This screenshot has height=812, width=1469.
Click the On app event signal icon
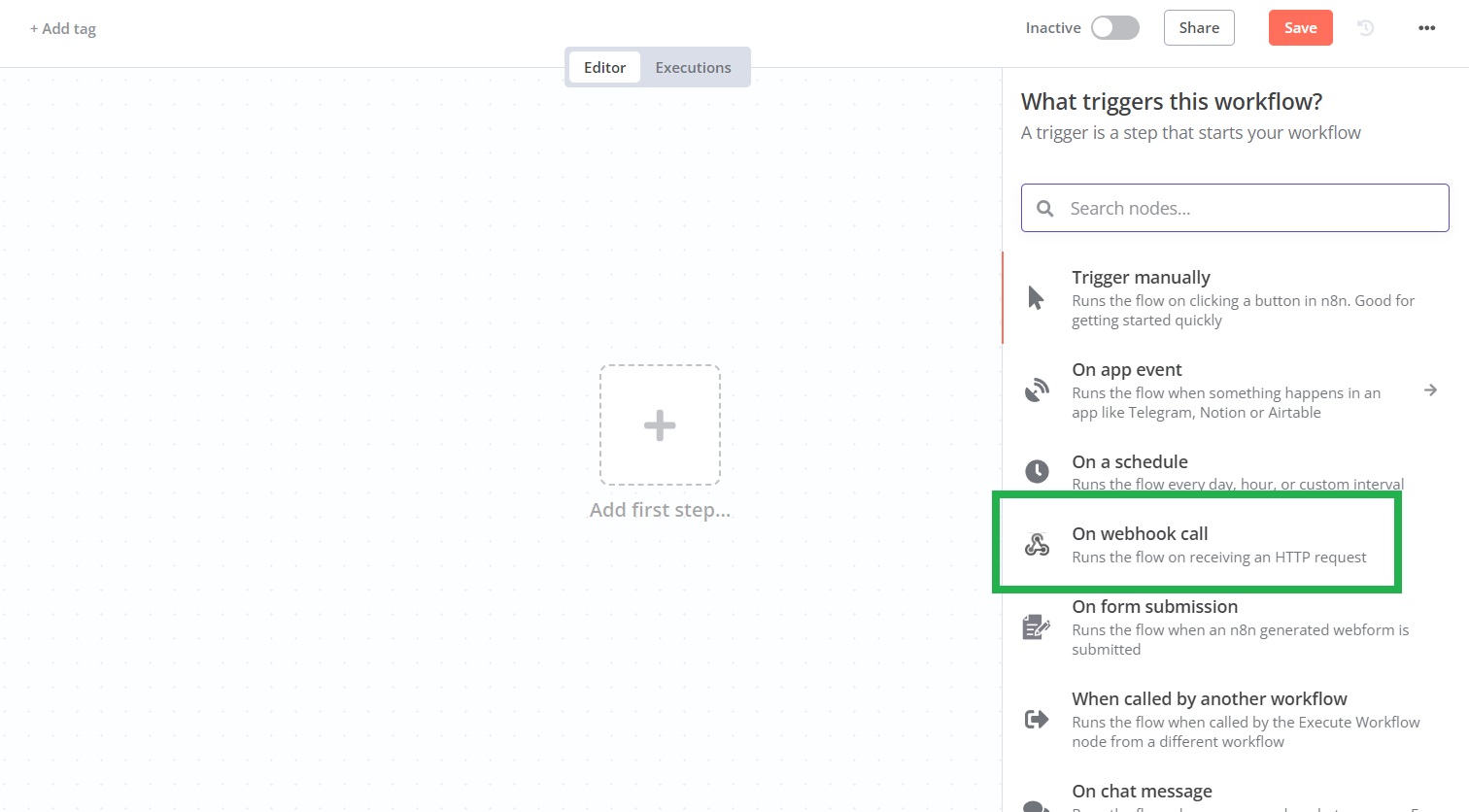pyautogui.click(x=1037, y=390)
